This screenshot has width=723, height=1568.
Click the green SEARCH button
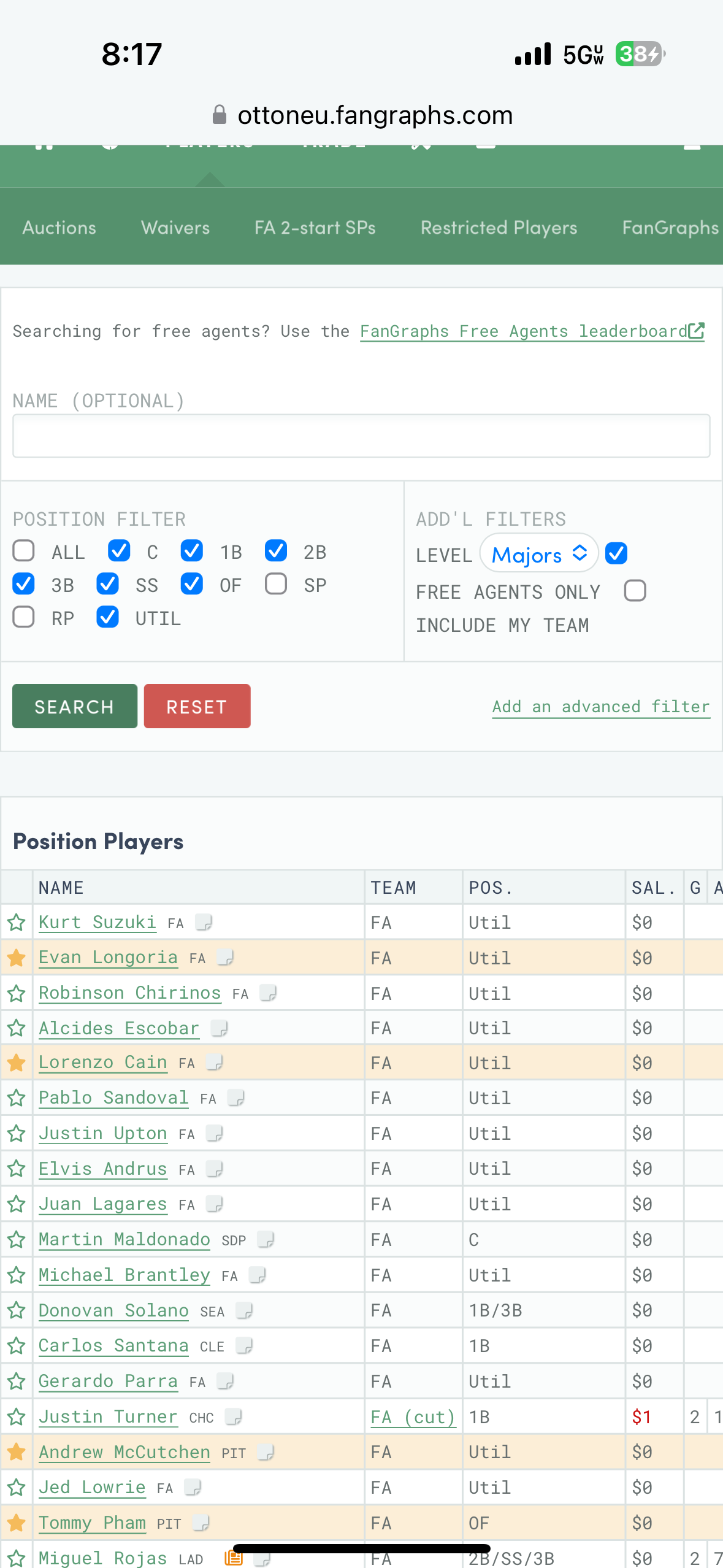75,706
